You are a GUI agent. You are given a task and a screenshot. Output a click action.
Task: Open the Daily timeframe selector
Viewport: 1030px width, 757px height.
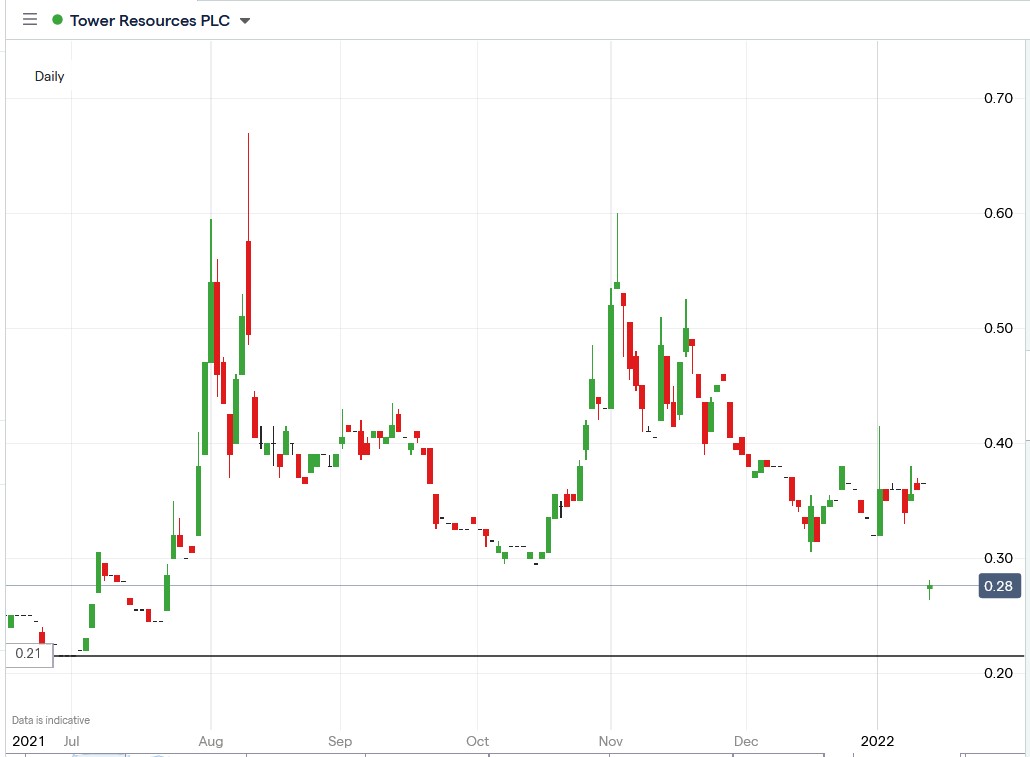(50, 76)
